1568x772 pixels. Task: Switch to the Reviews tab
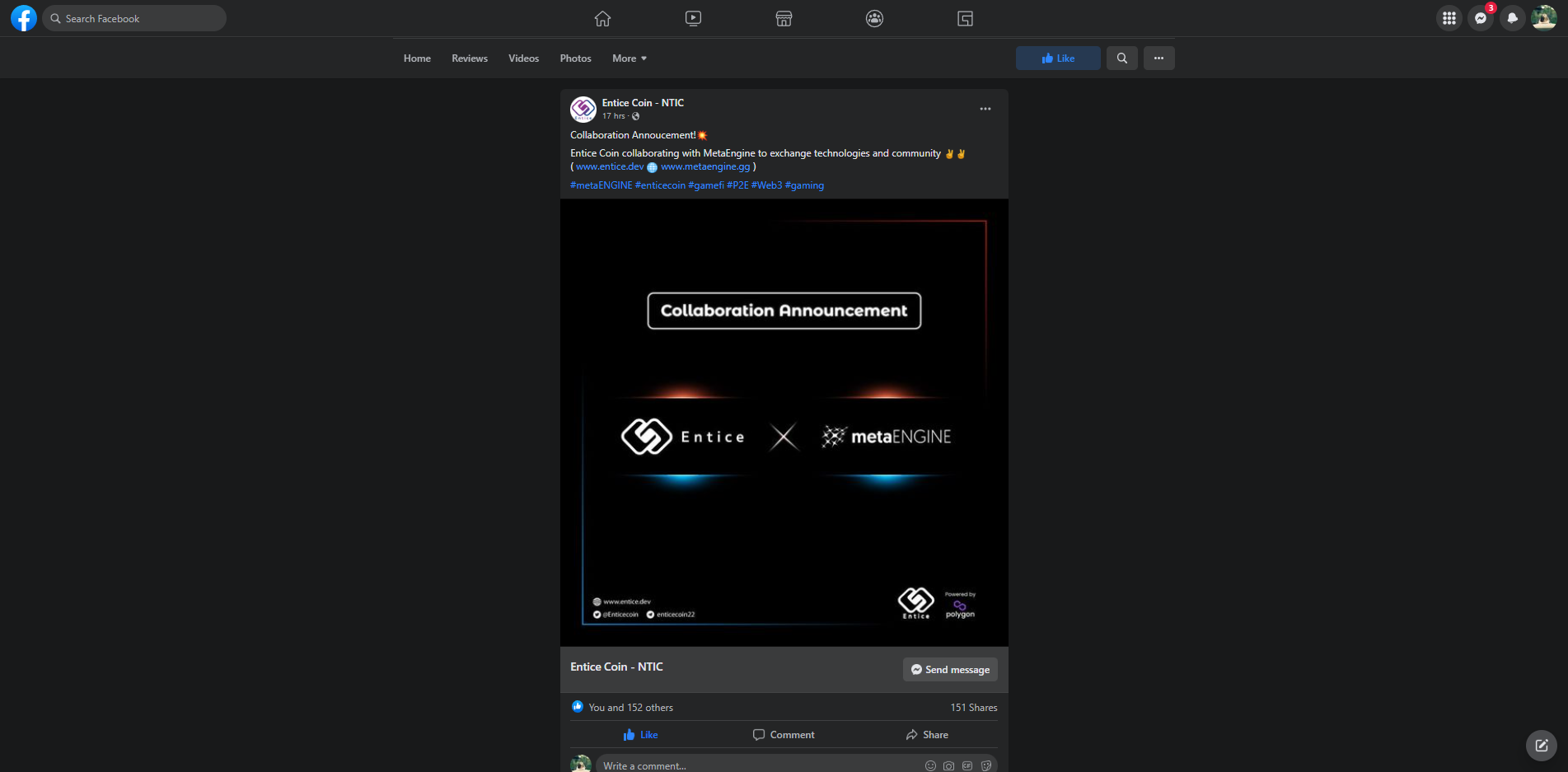470,58
